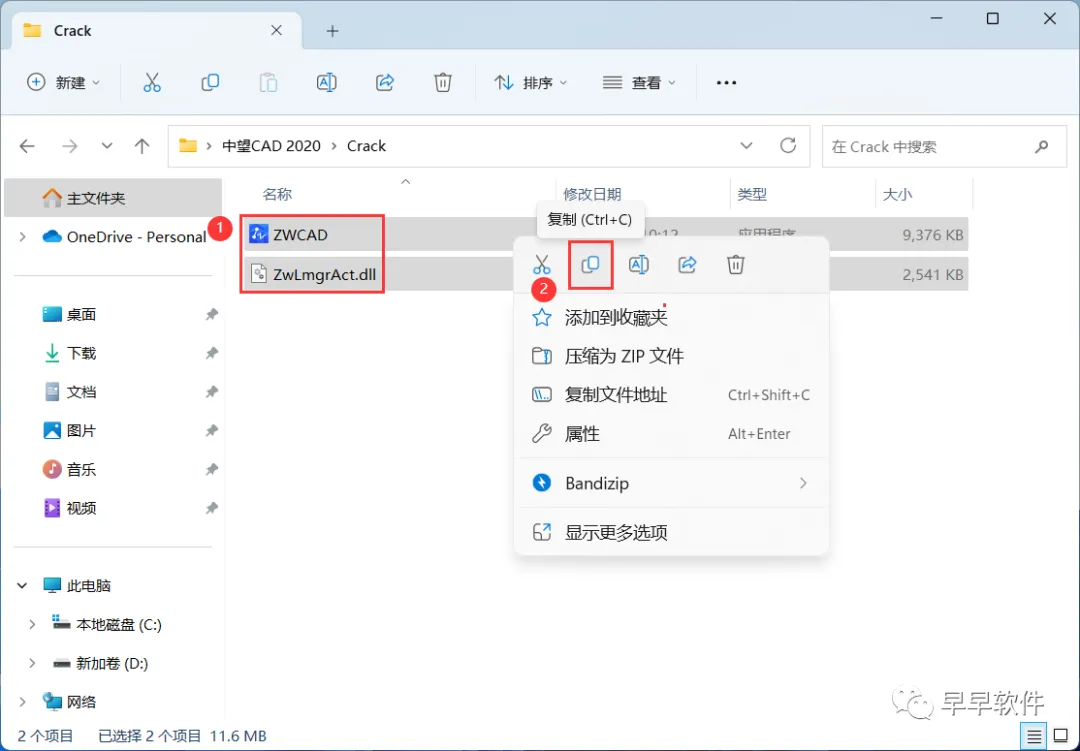The image size is (1080, 751).
Task: Sort by 类型 column header
Action: [x=751, y=195]
